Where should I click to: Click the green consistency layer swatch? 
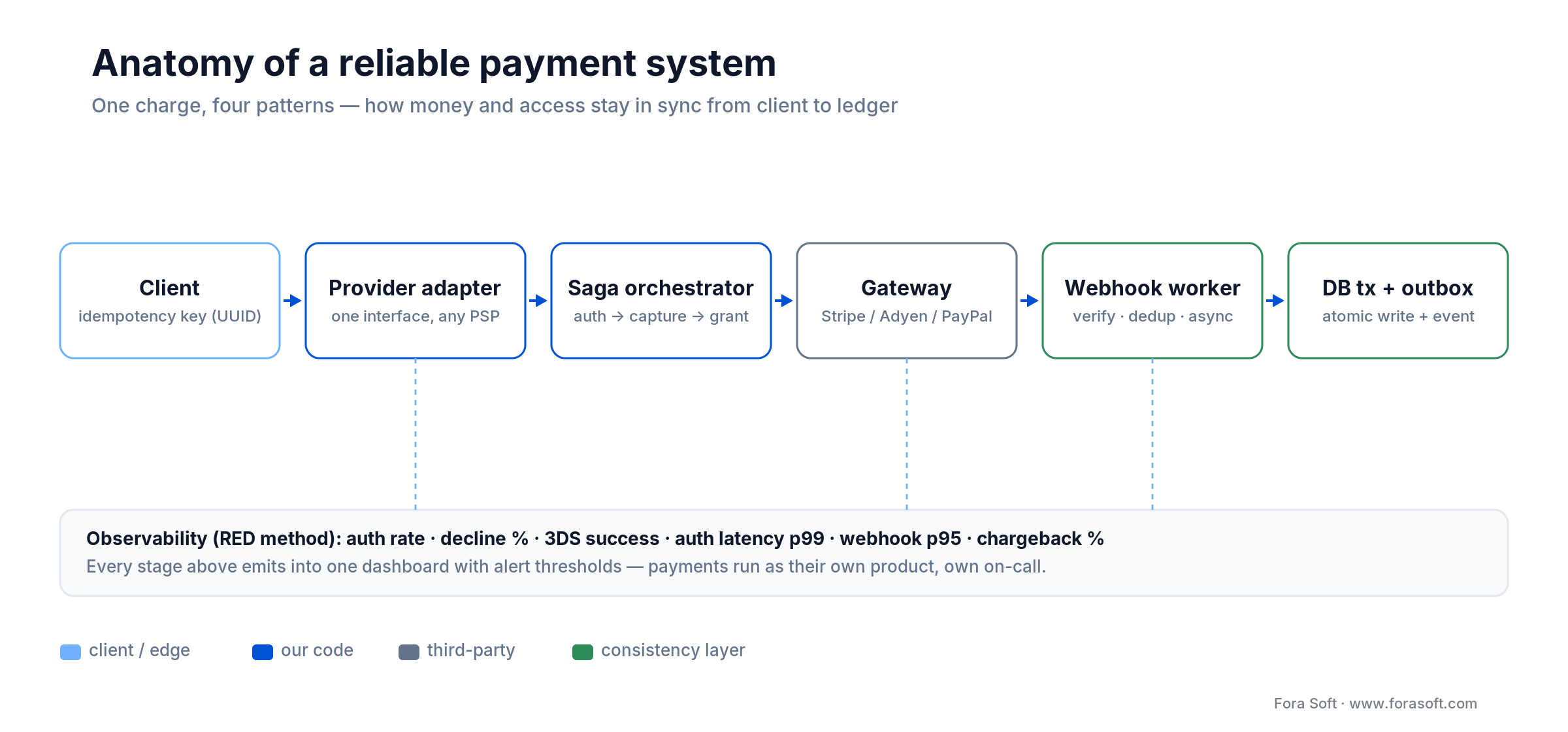(x=583, y=652)
